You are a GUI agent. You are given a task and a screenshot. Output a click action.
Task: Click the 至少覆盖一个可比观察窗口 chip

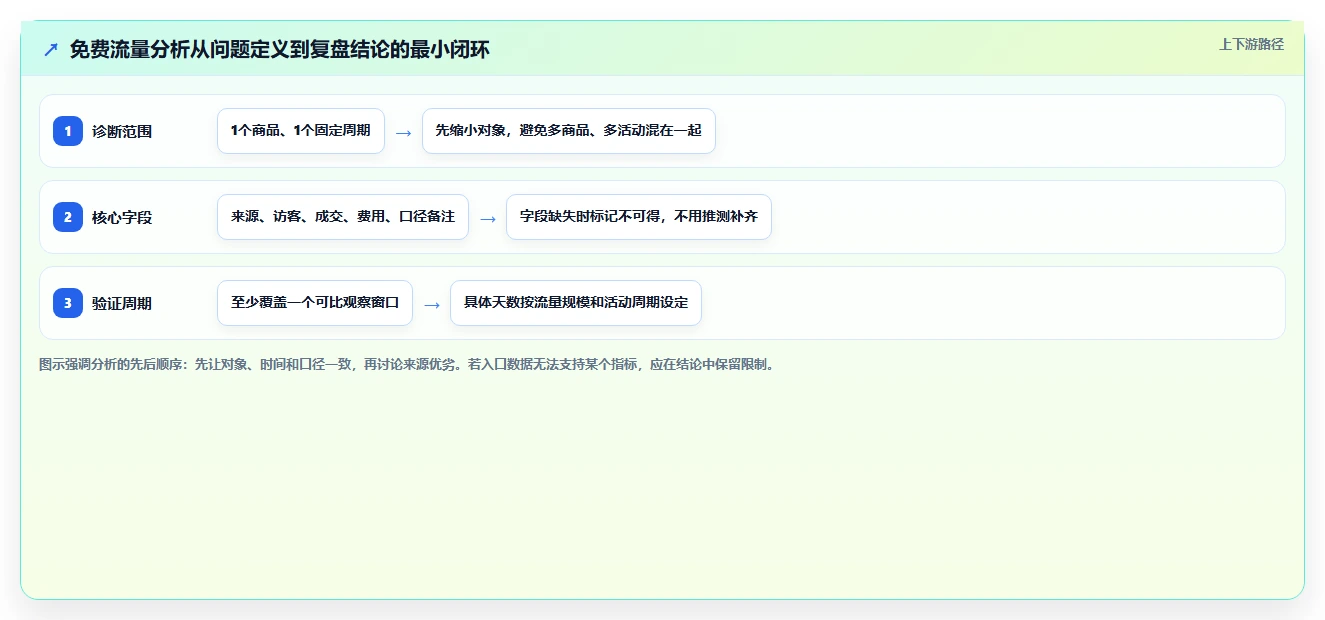pos(315,303)
